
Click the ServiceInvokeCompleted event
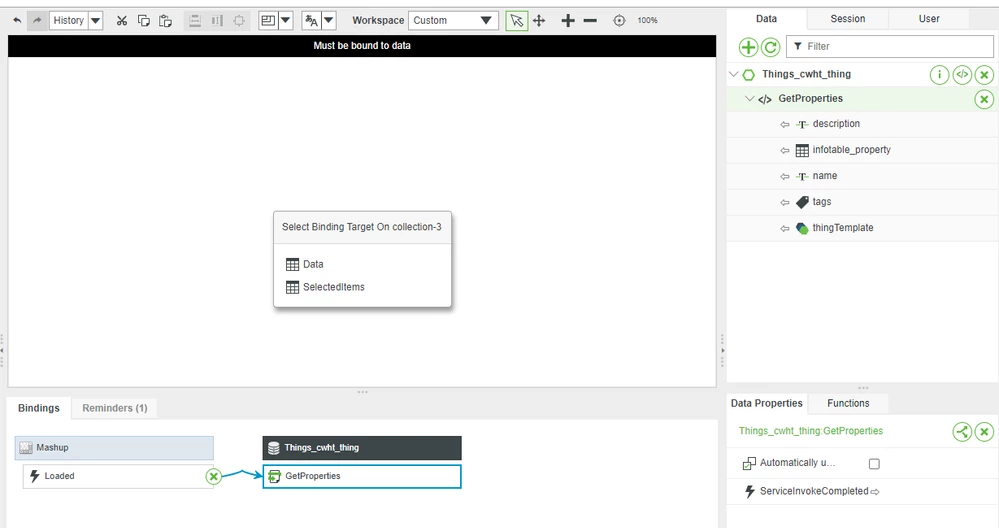[x=814, y=492]
